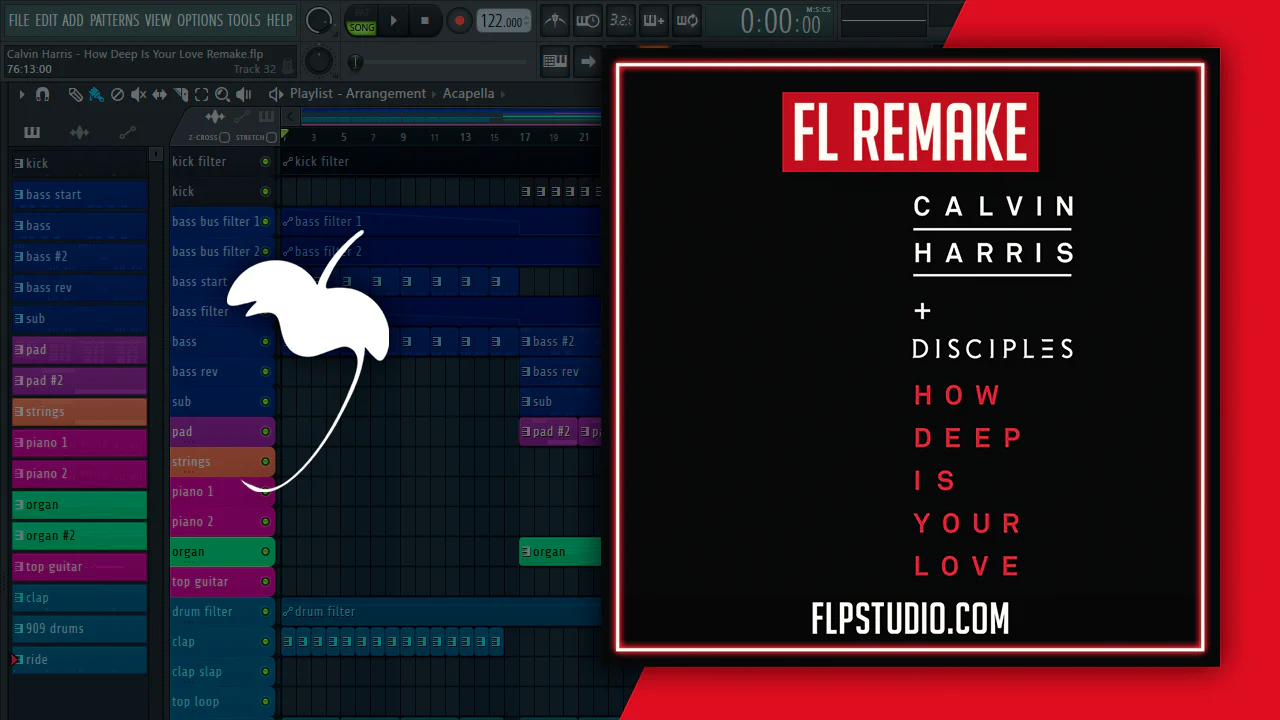1280x720 pixels.
Task: Select the Paint brush tool
Action: click(96, 94)
